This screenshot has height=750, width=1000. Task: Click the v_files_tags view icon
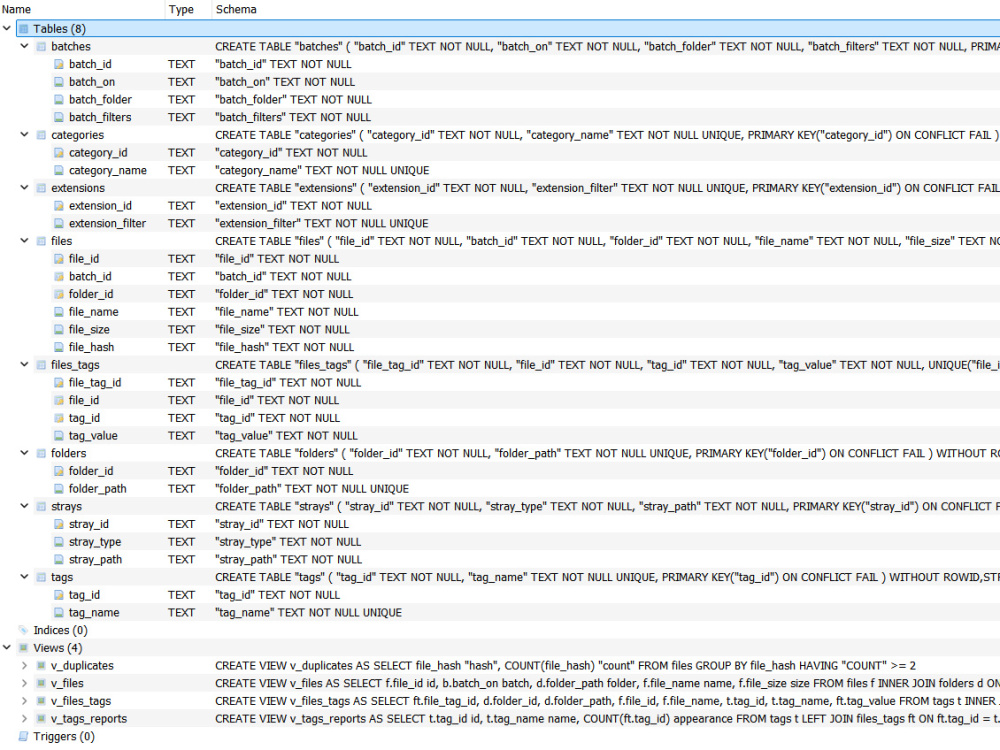click(x=41, y=701)
